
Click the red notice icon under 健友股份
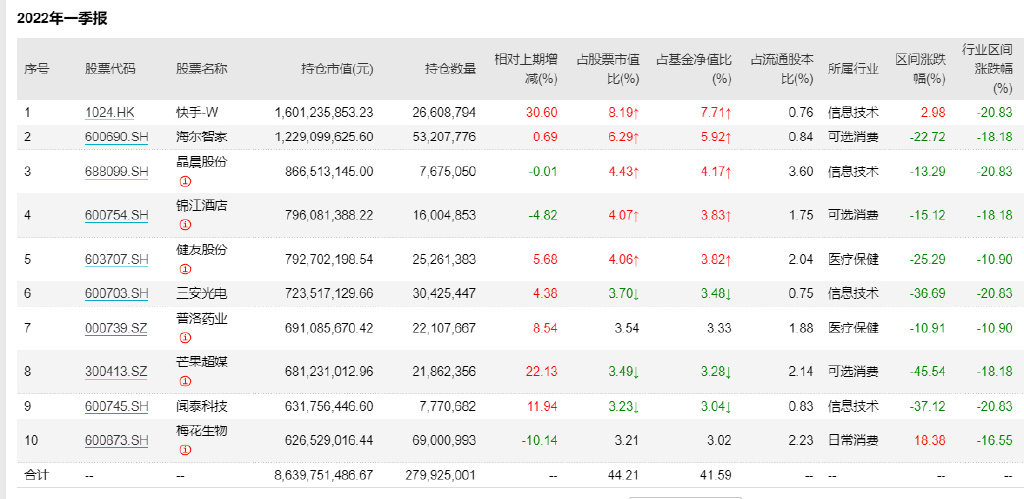[184, 269]
